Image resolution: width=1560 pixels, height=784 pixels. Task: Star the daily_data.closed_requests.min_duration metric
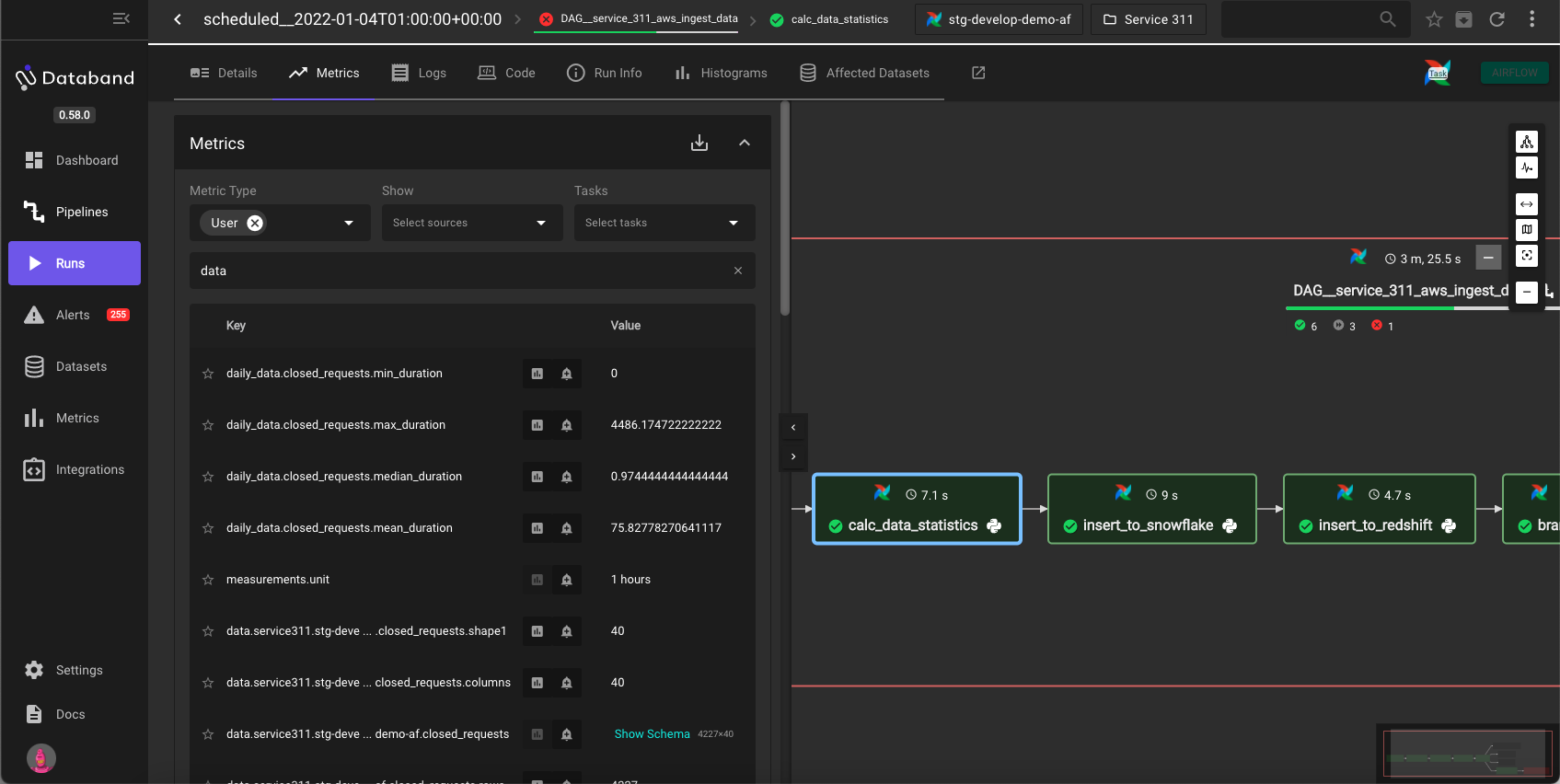[208, 374]
